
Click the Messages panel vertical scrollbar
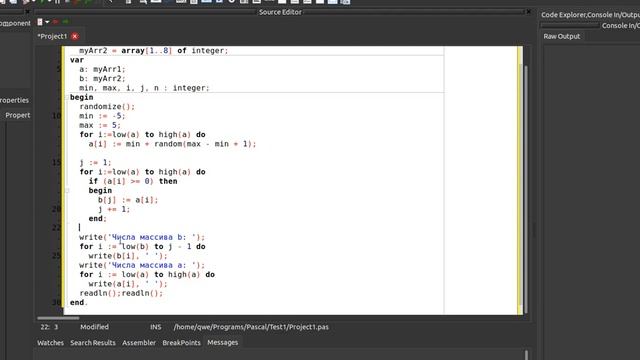pyautogui.click(x=526, y=355)
